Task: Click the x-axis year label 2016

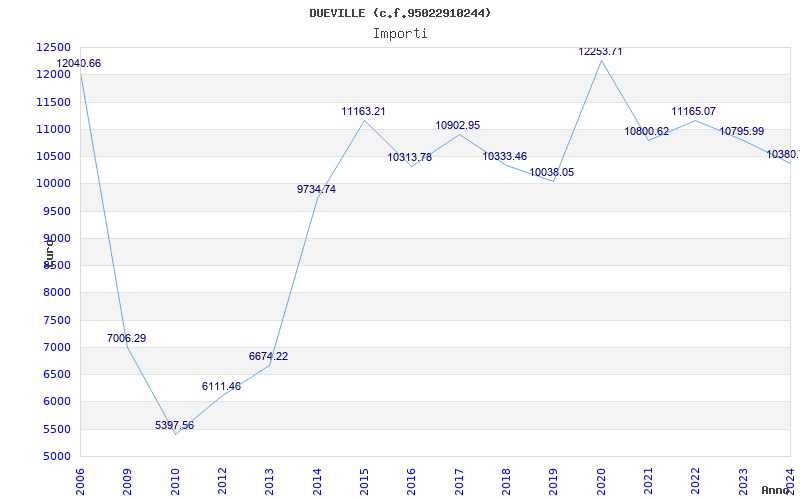Action: pos(412,482)
